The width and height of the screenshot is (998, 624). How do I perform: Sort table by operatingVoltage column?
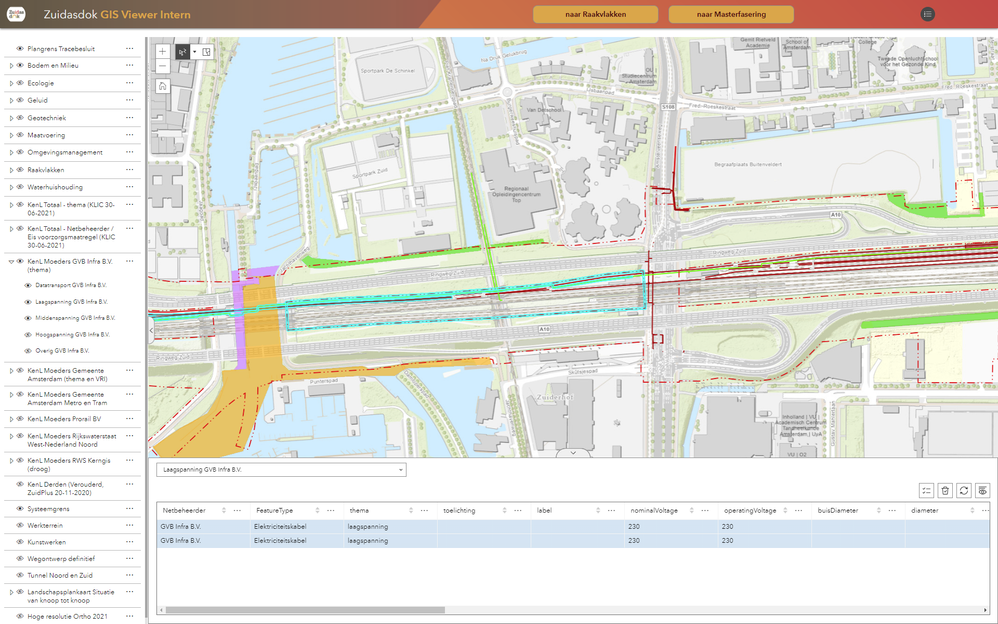tap(785, 511)
